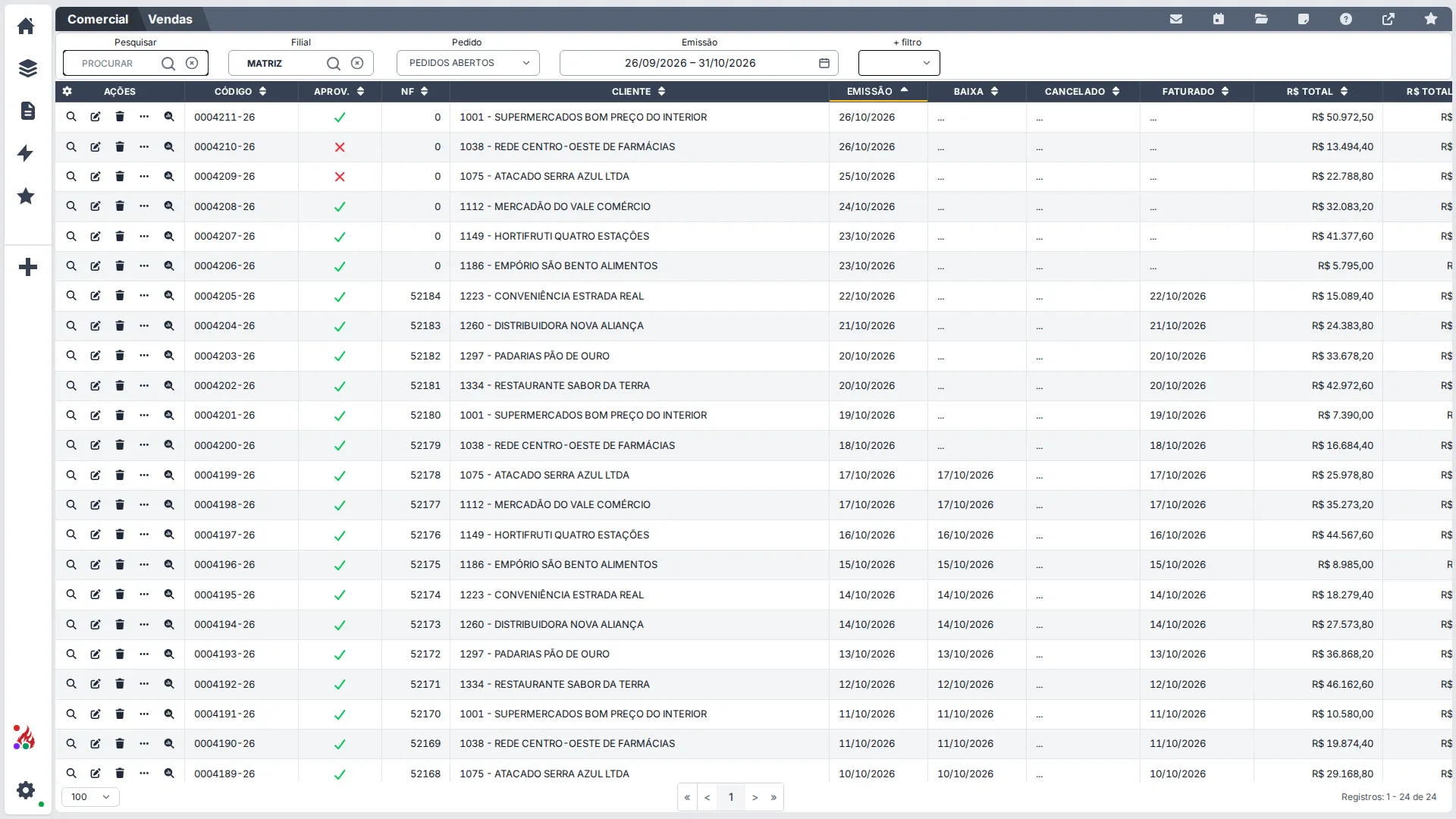
Task: Select page 1 in pagination
Action: (731, 797)
